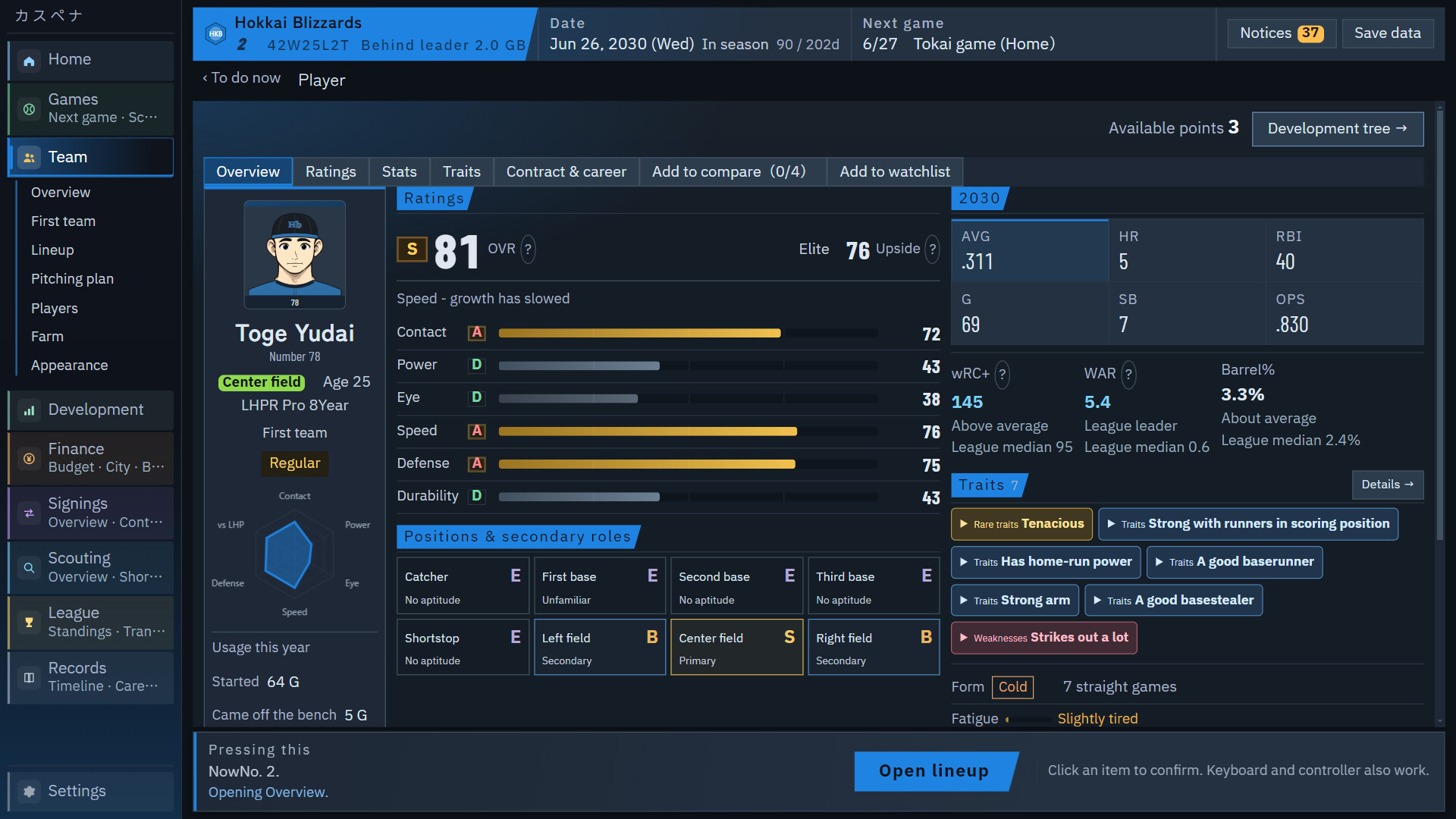Open the Development tree

point(1337,129)
